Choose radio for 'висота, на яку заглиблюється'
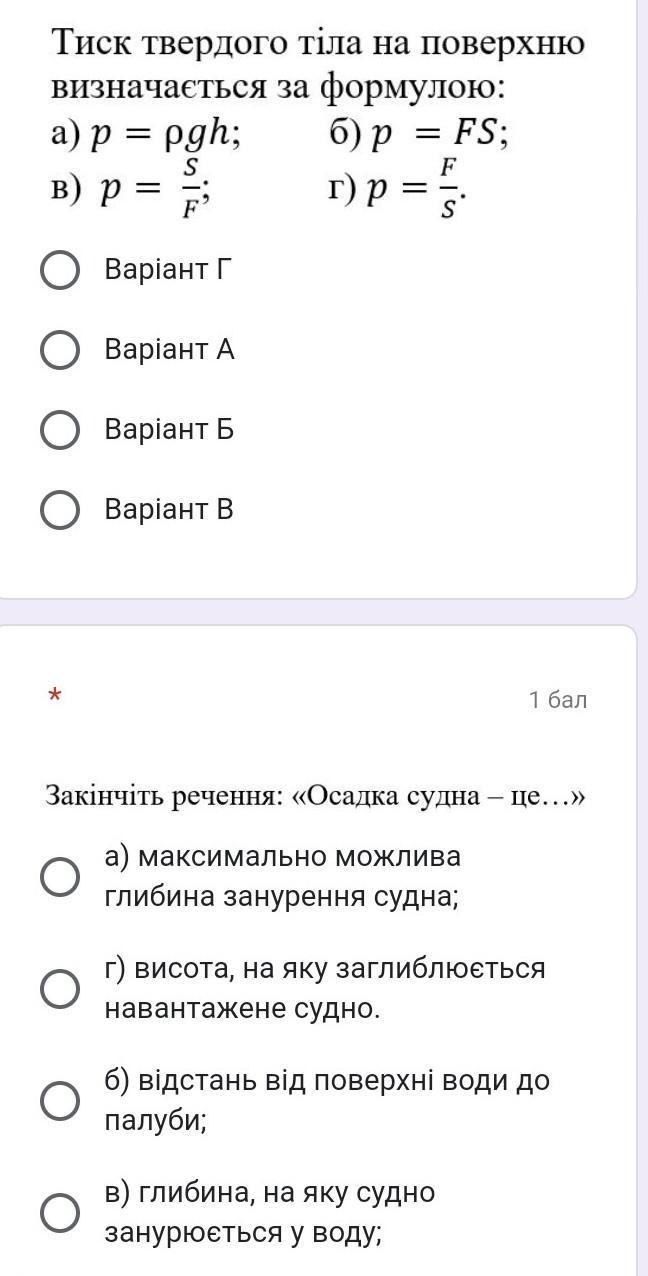The width and height of the screenshot is (648, 1276). [60, 989]
